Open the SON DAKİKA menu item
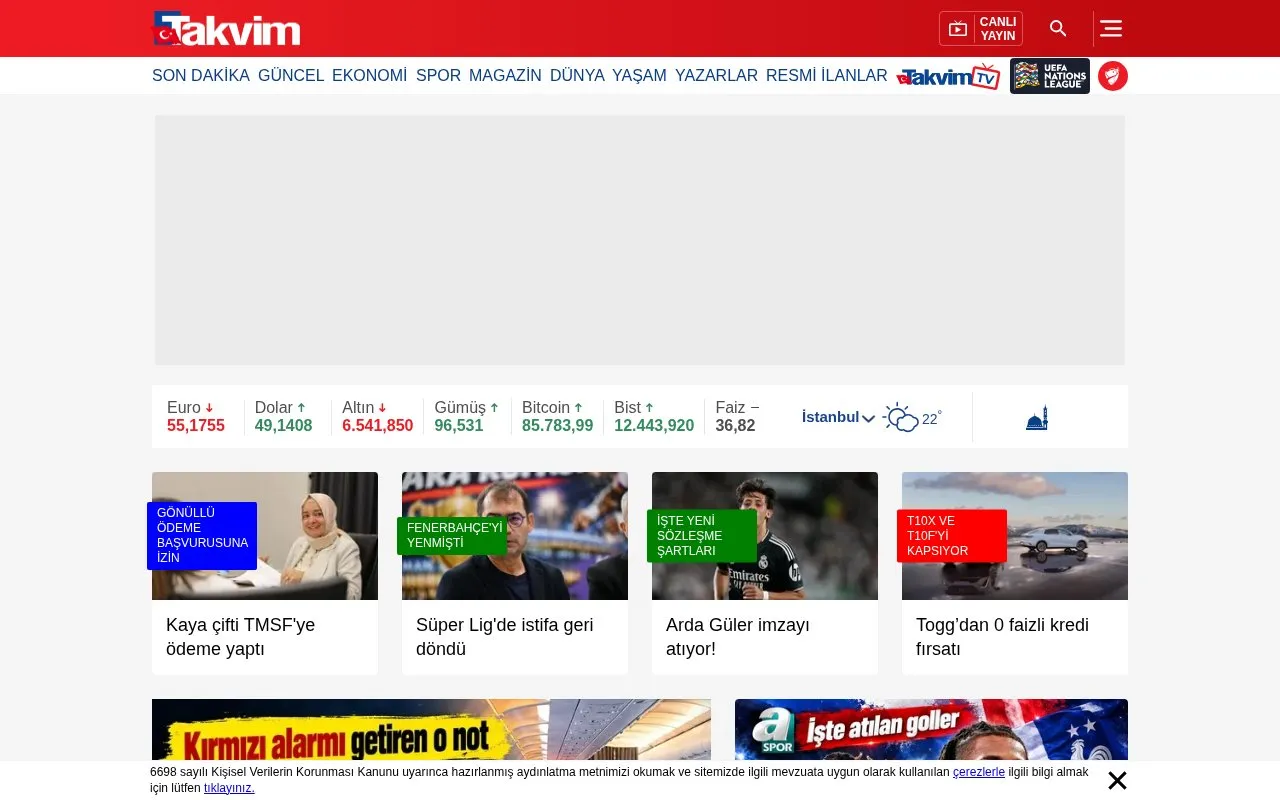Viewport: 1280px width, 800px height. (x=201, y=76)
